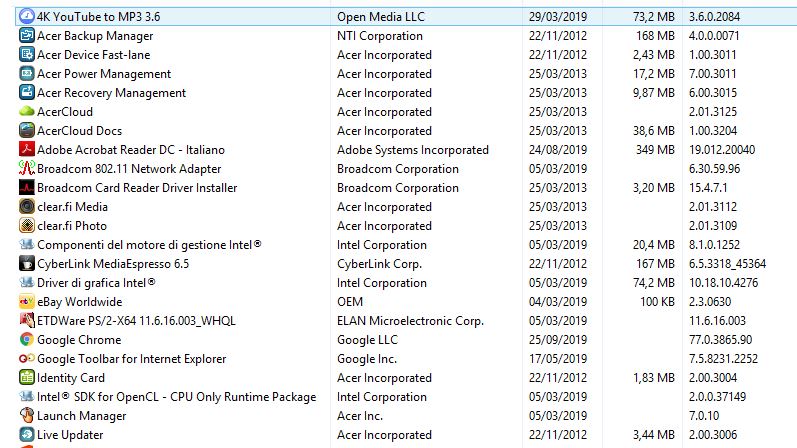Click install date 25/09/2019

[x=558, y=339]
